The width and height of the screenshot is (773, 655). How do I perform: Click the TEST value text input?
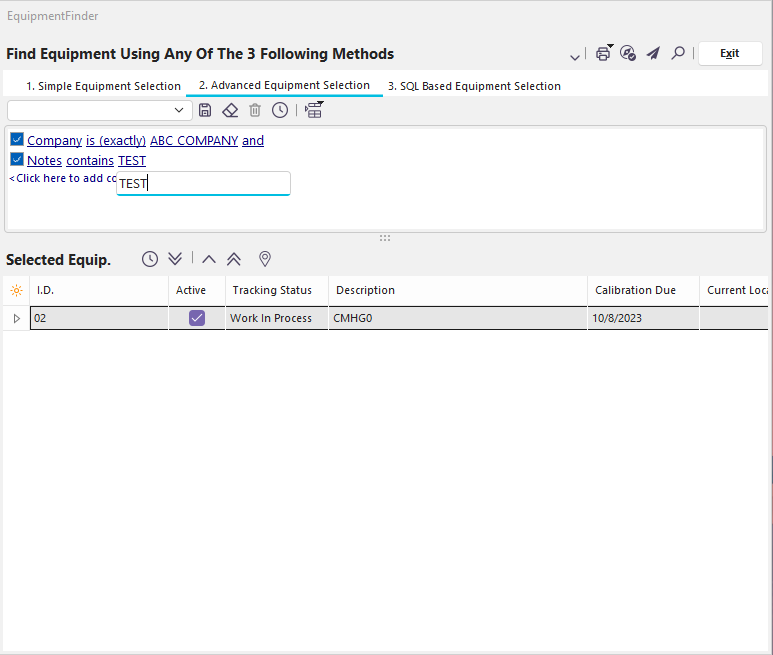coord(203,183)
